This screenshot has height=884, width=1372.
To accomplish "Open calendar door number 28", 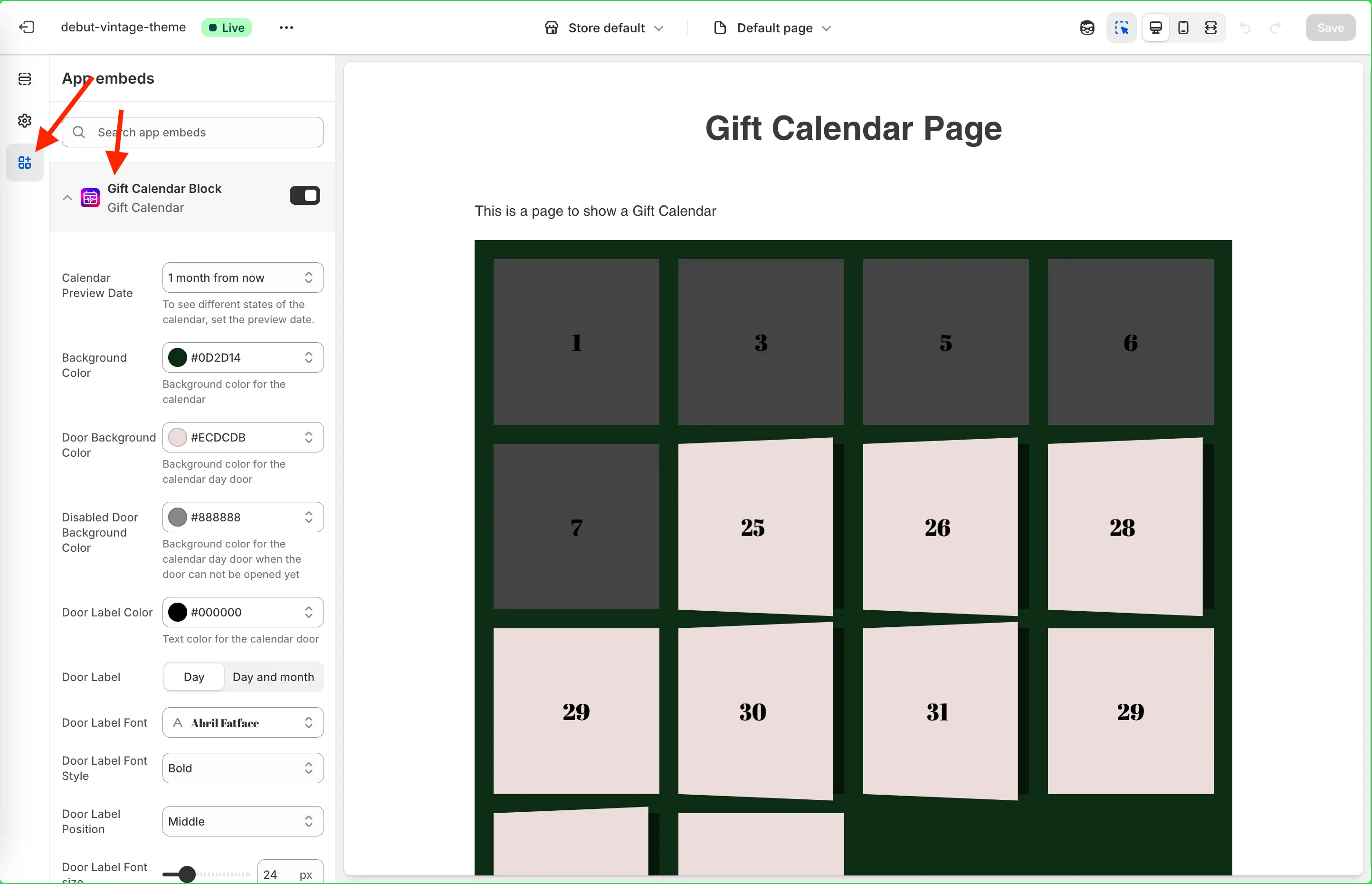I will [x=1125, y=527].
